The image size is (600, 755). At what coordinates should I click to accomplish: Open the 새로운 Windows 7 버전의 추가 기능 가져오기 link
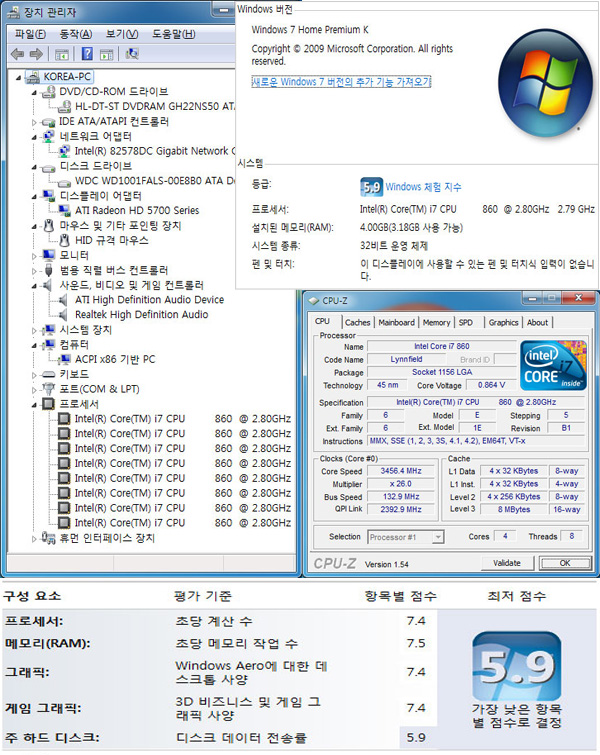click(x=341, y=82)
